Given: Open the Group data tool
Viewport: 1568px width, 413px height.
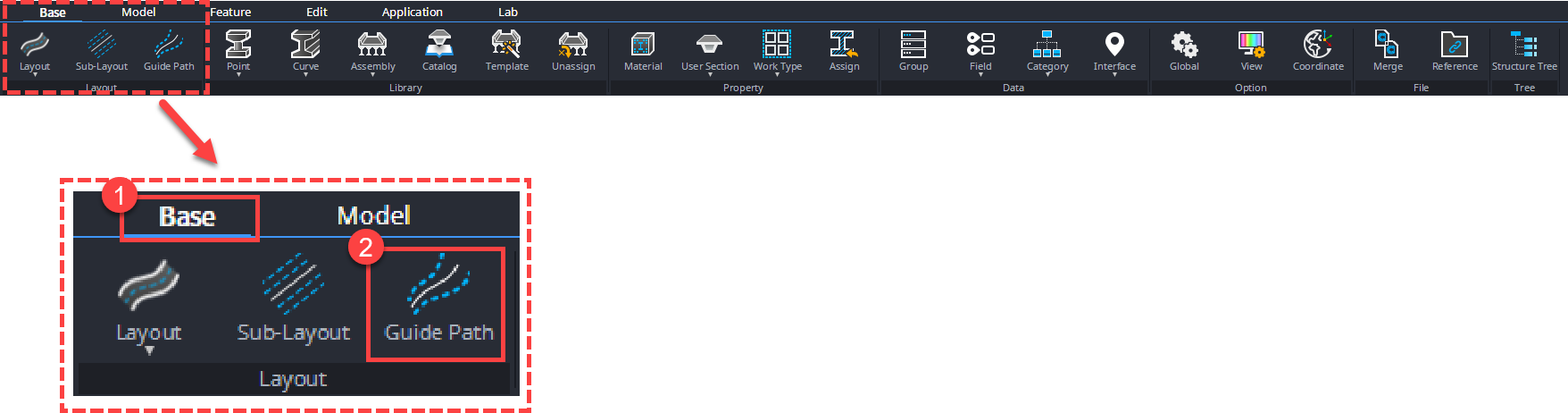Looking at the screenshot, I should coord(913,50).
